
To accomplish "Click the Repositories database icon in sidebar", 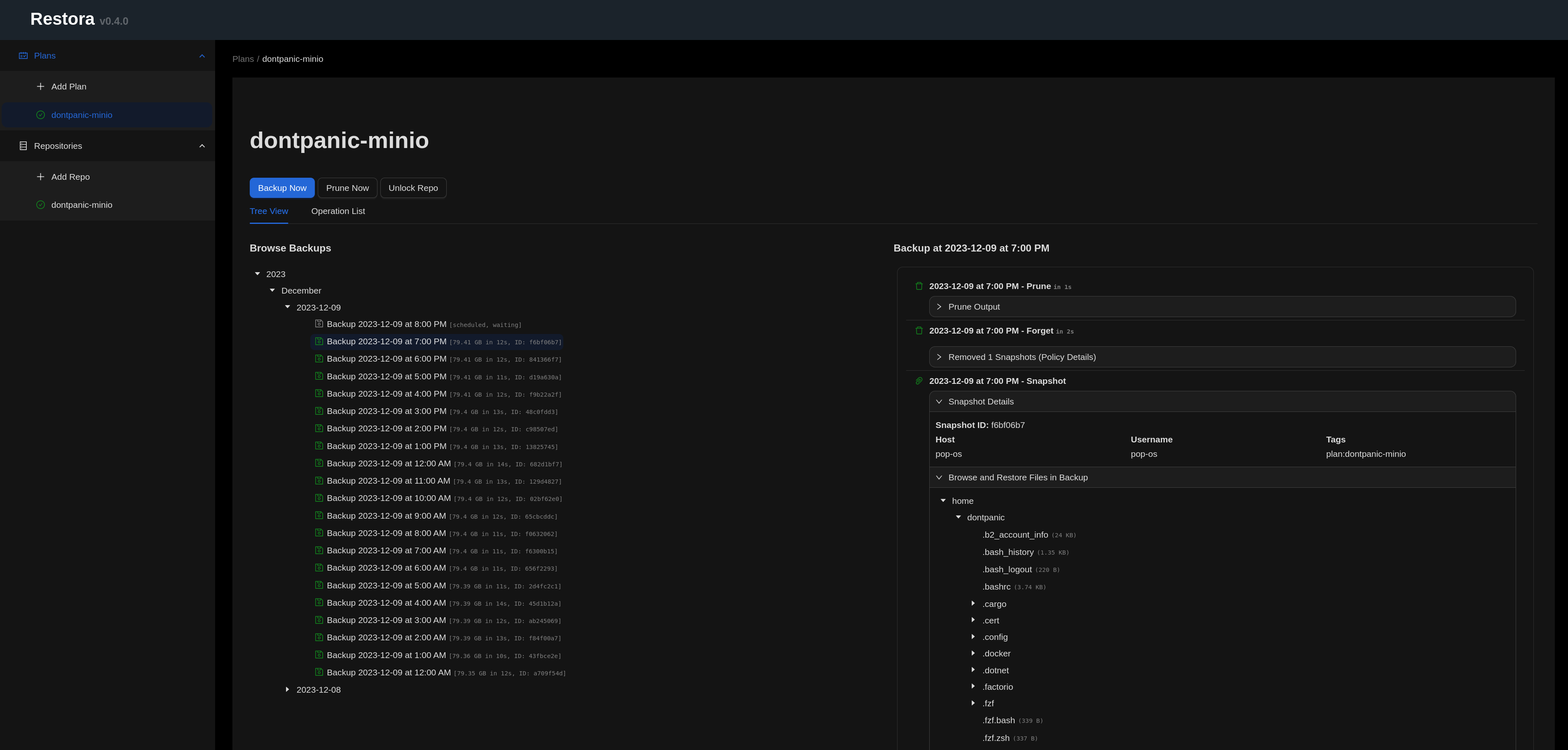I will click(23, 146).
